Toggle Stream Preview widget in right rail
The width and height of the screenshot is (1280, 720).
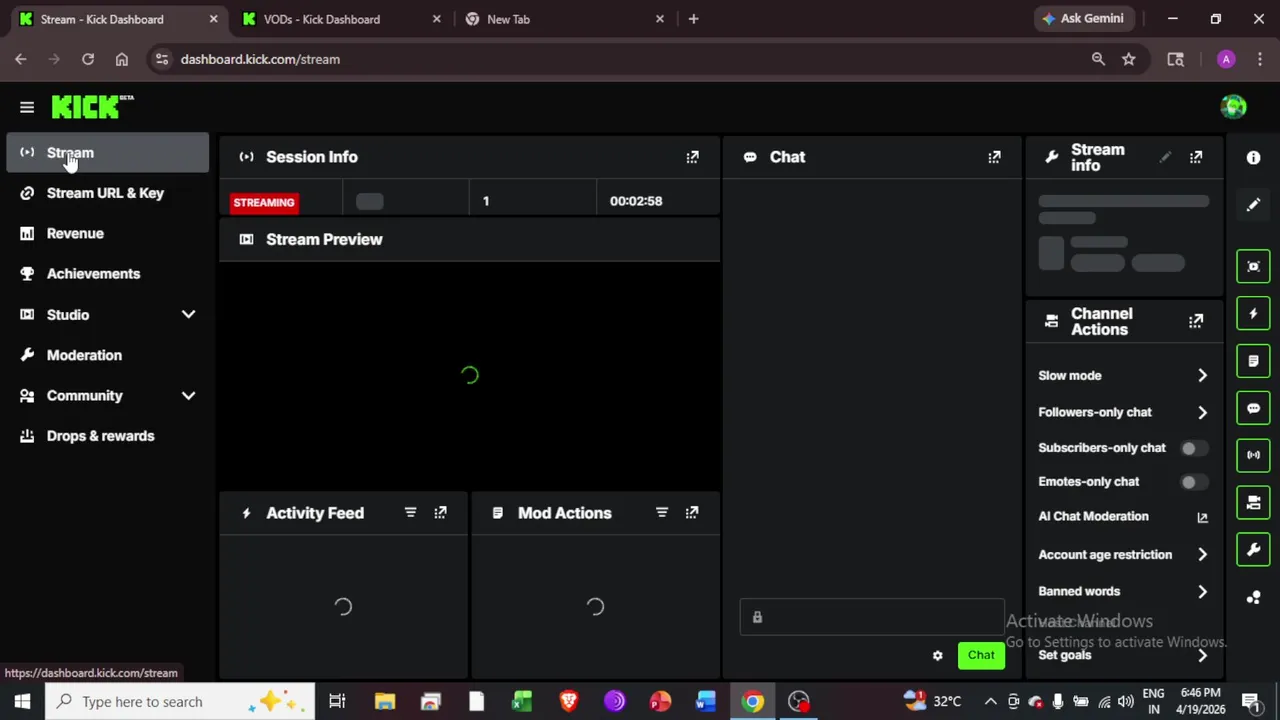[x=1253, y=267]
